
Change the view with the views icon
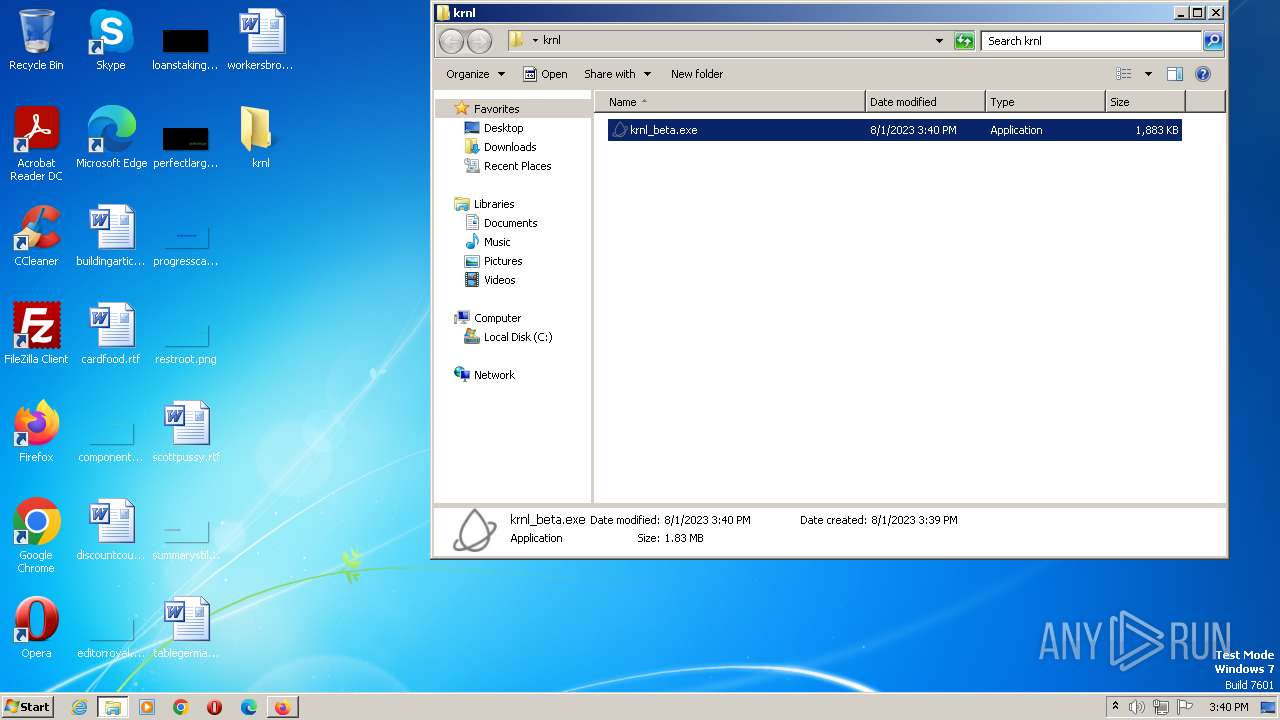(x=1124, y=74)
